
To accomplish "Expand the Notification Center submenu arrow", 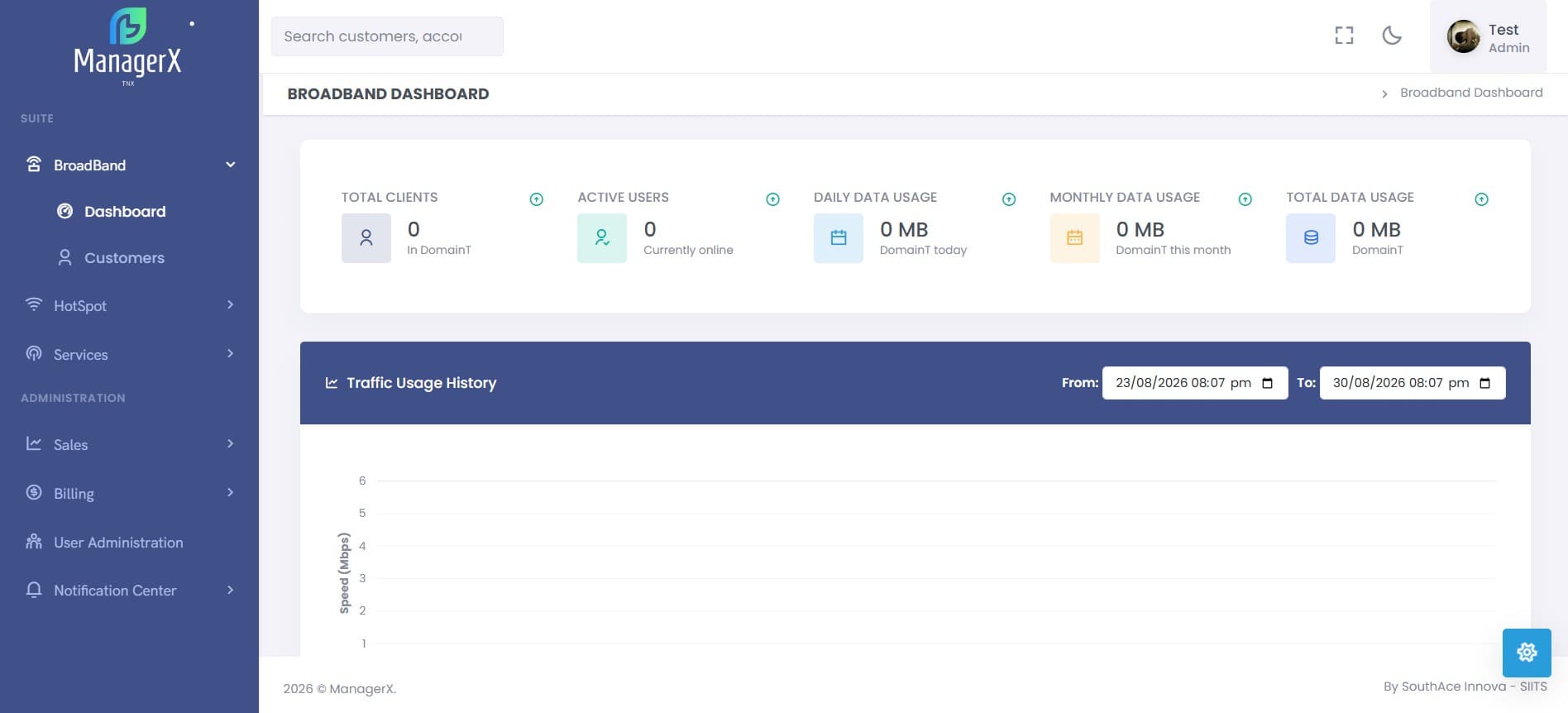I will [231, 590].
